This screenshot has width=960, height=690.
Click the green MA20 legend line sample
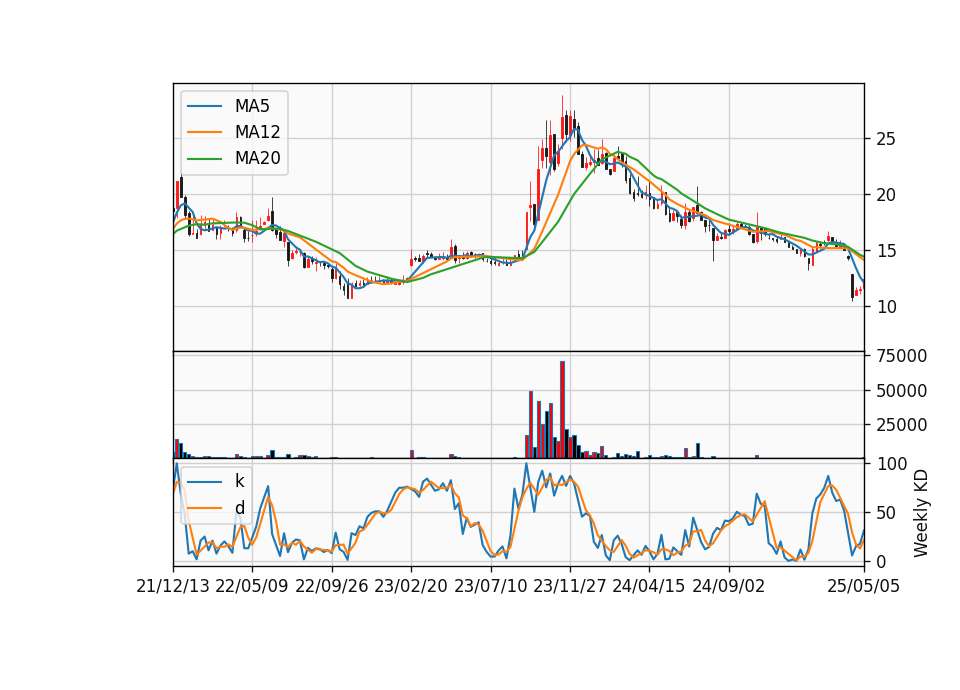(x=204, y=159)
